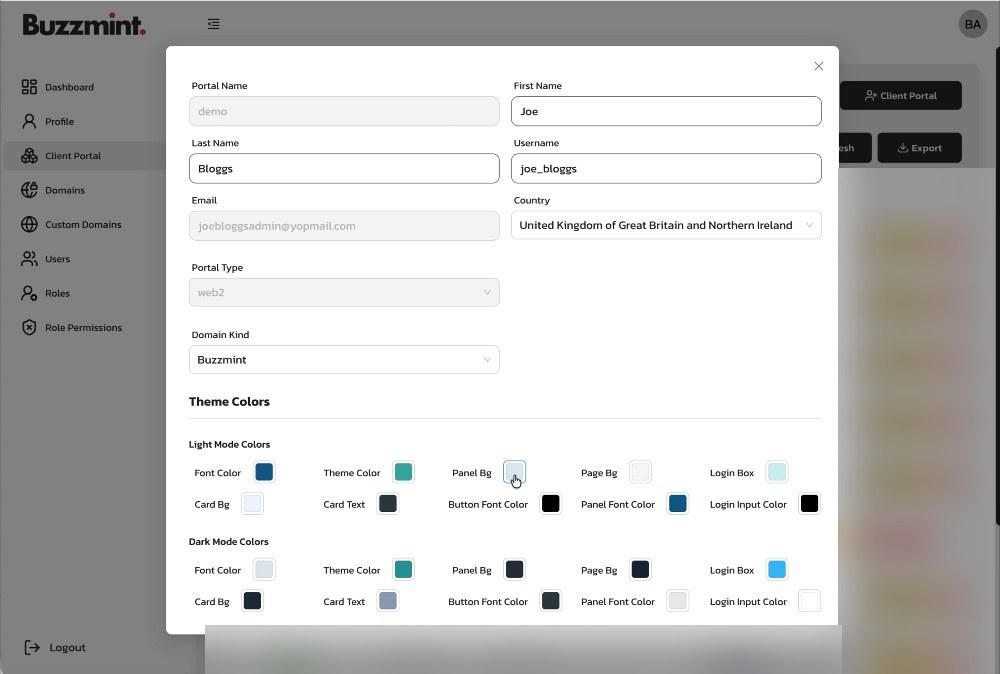Open Light Mode Panel Bg swatch
This screenshot has width=1000, height=674.
tap(514, 472)
